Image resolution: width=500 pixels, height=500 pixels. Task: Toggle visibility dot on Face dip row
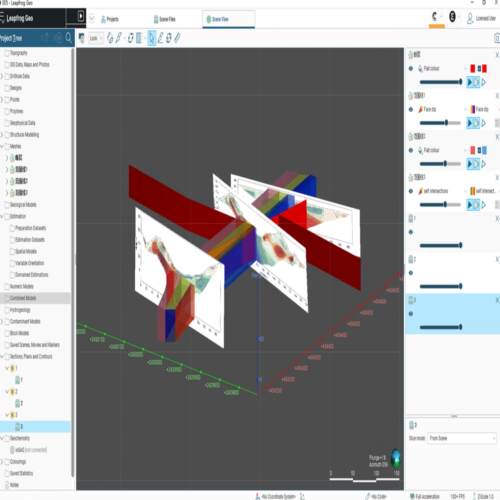tap(411, 109)
